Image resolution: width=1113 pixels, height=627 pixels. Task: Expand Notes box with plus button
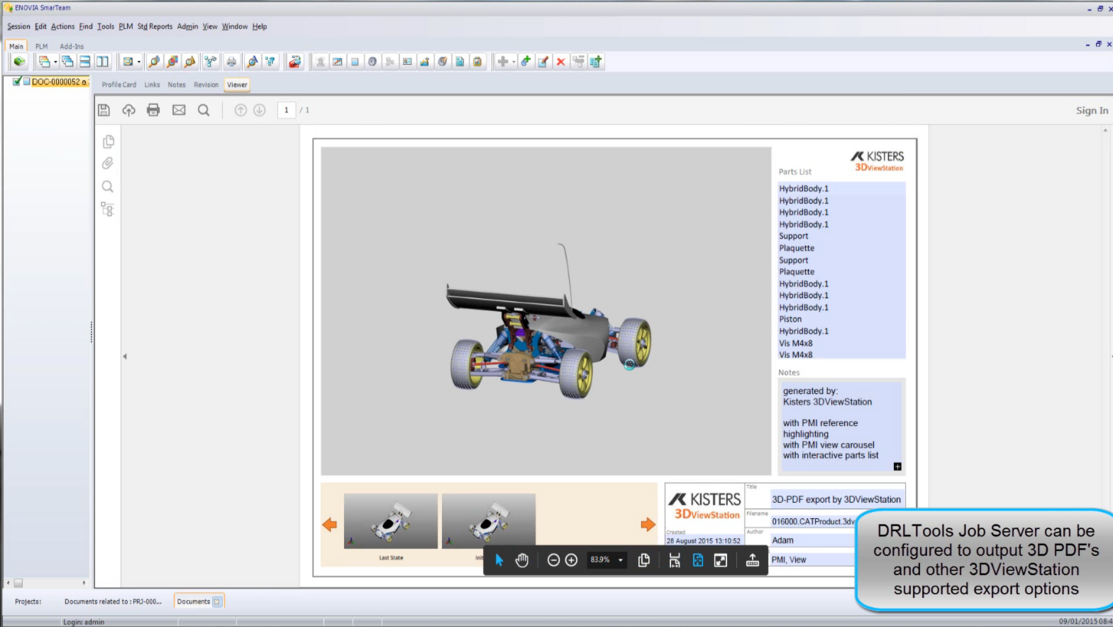coord(897,467)
